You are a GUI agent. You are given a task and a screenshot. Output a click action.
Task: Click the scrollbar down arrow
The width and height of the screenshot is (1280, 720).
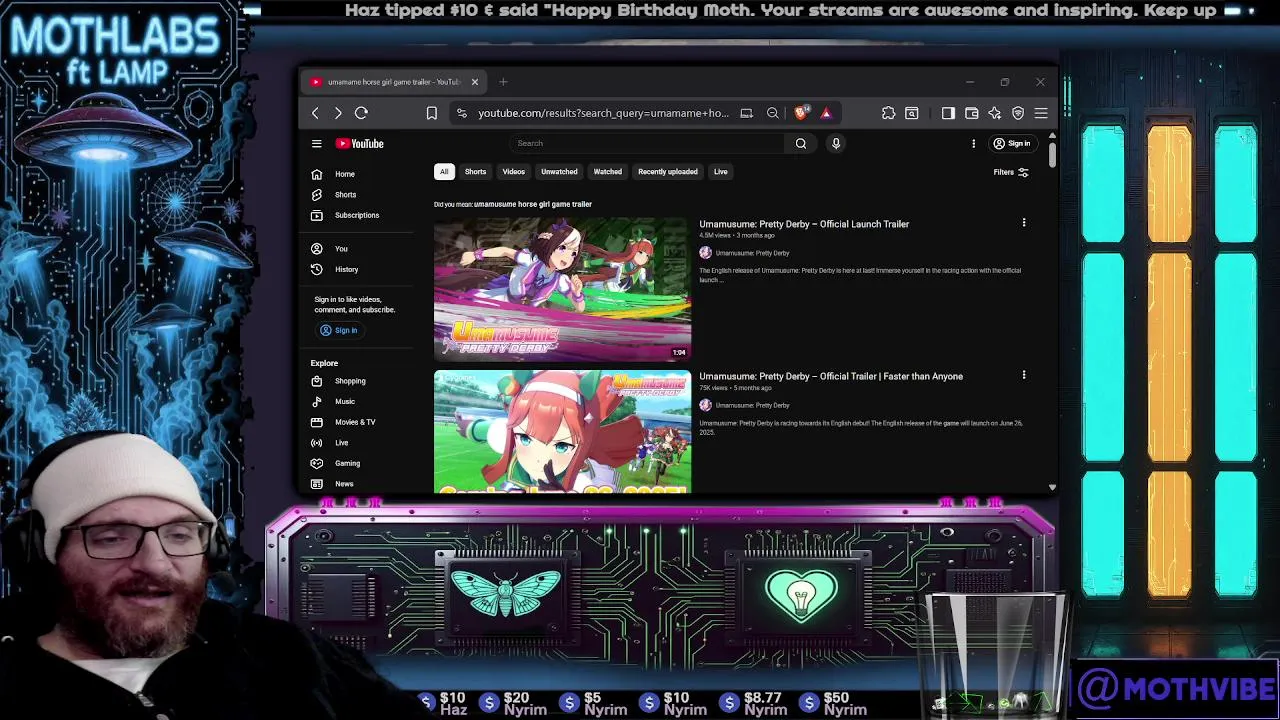point(1052,487)
